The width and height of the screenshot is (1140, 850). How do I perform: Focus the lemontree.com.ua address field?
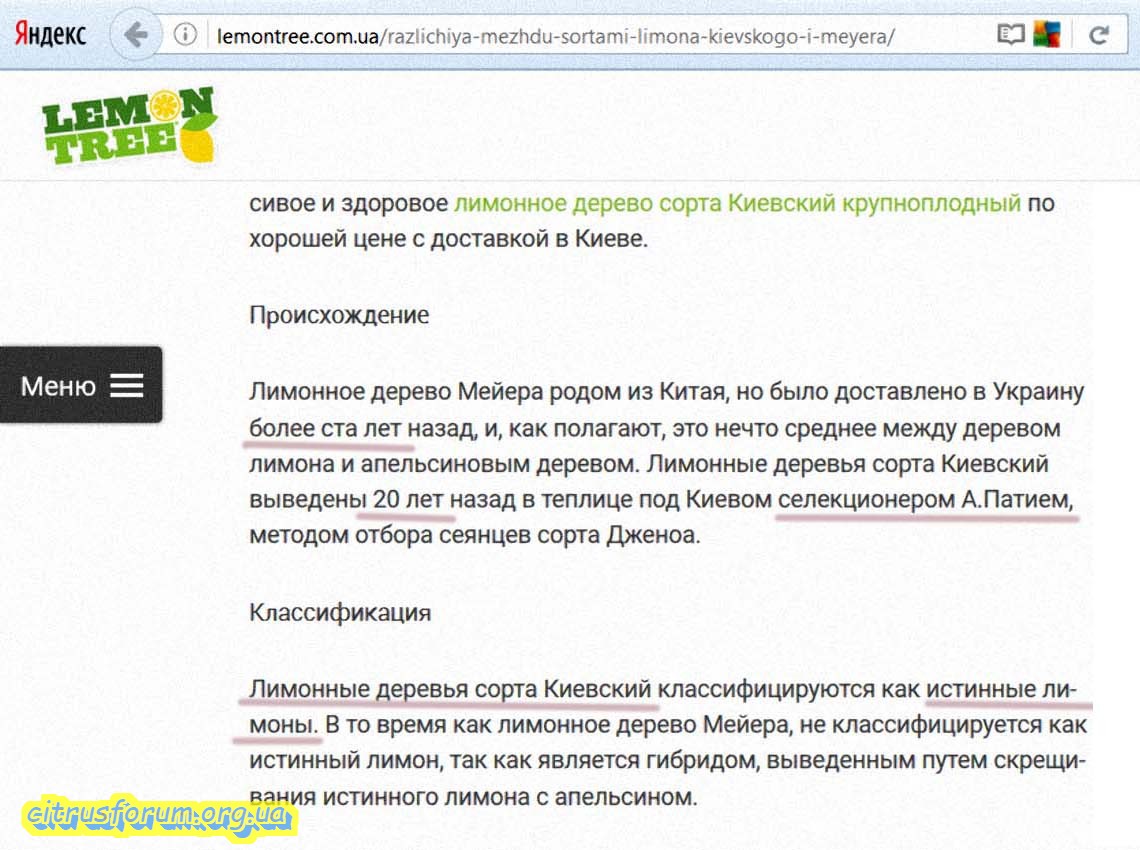[x=555, y=37]
